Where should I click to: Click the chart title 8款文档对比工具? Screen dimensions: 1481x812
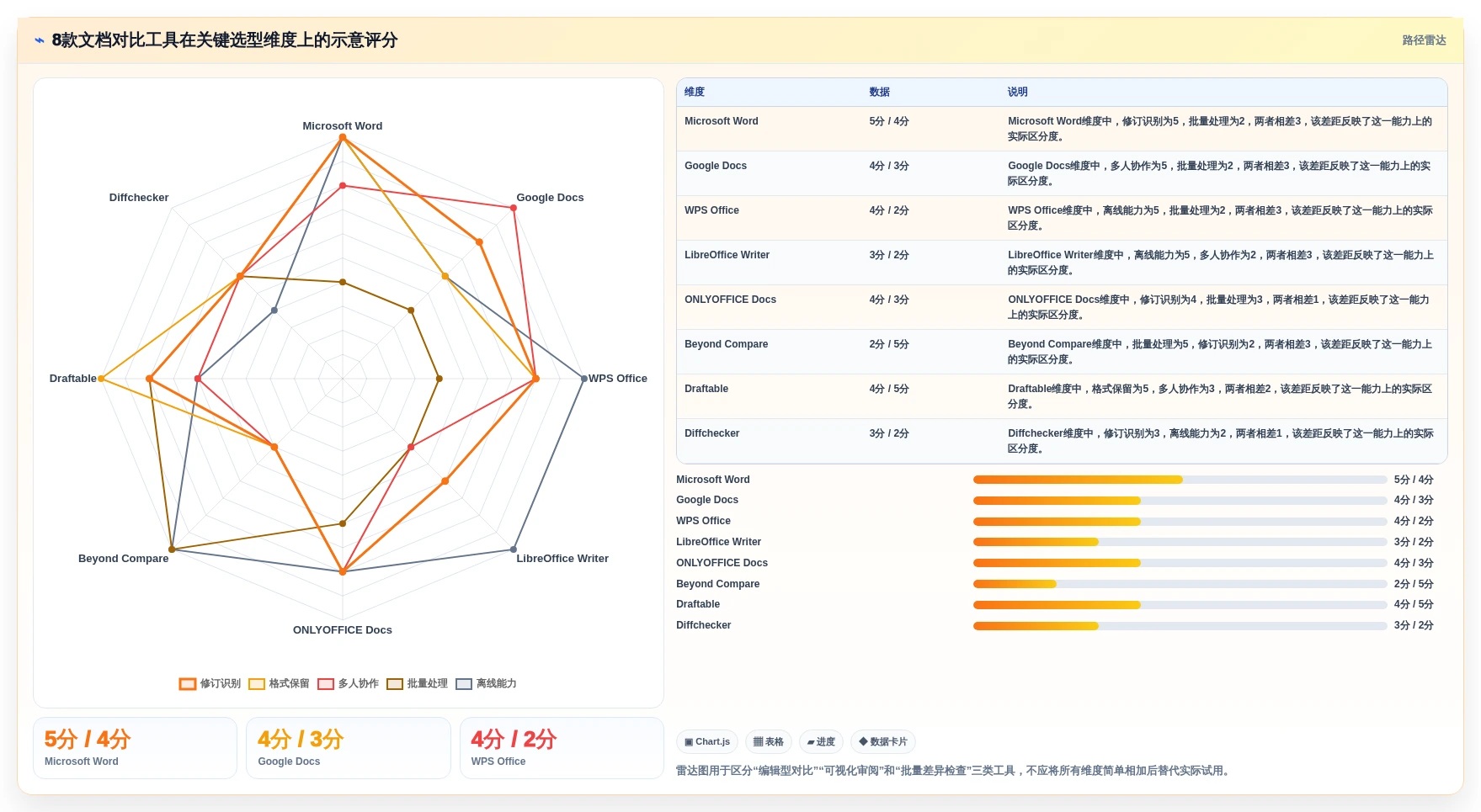coord(225,40)
